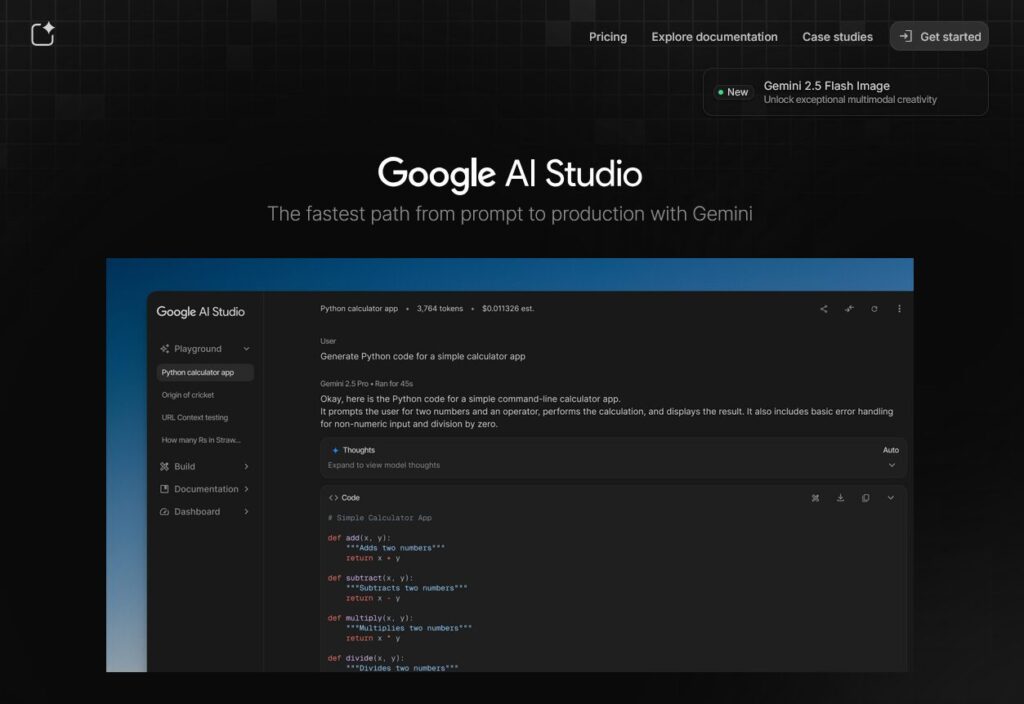Go to Case studies
Image resolution: width=1024 pixels, height=704 pixels.
tap(837, 37)
